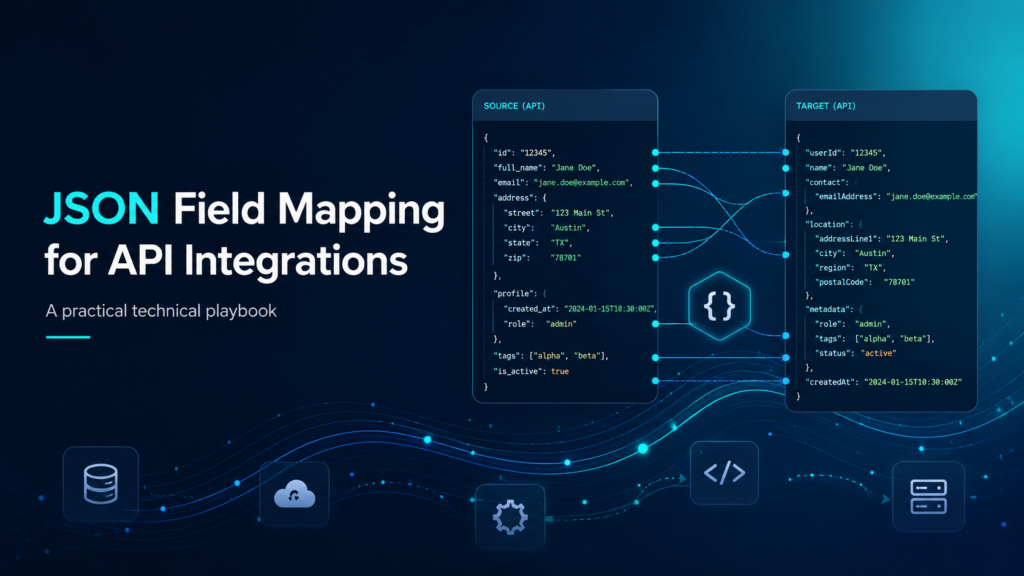The width and height of the screenshot is (1024, 576).
Task: Select "city": "Austin" in Target panel
Action: coord(855,253)
